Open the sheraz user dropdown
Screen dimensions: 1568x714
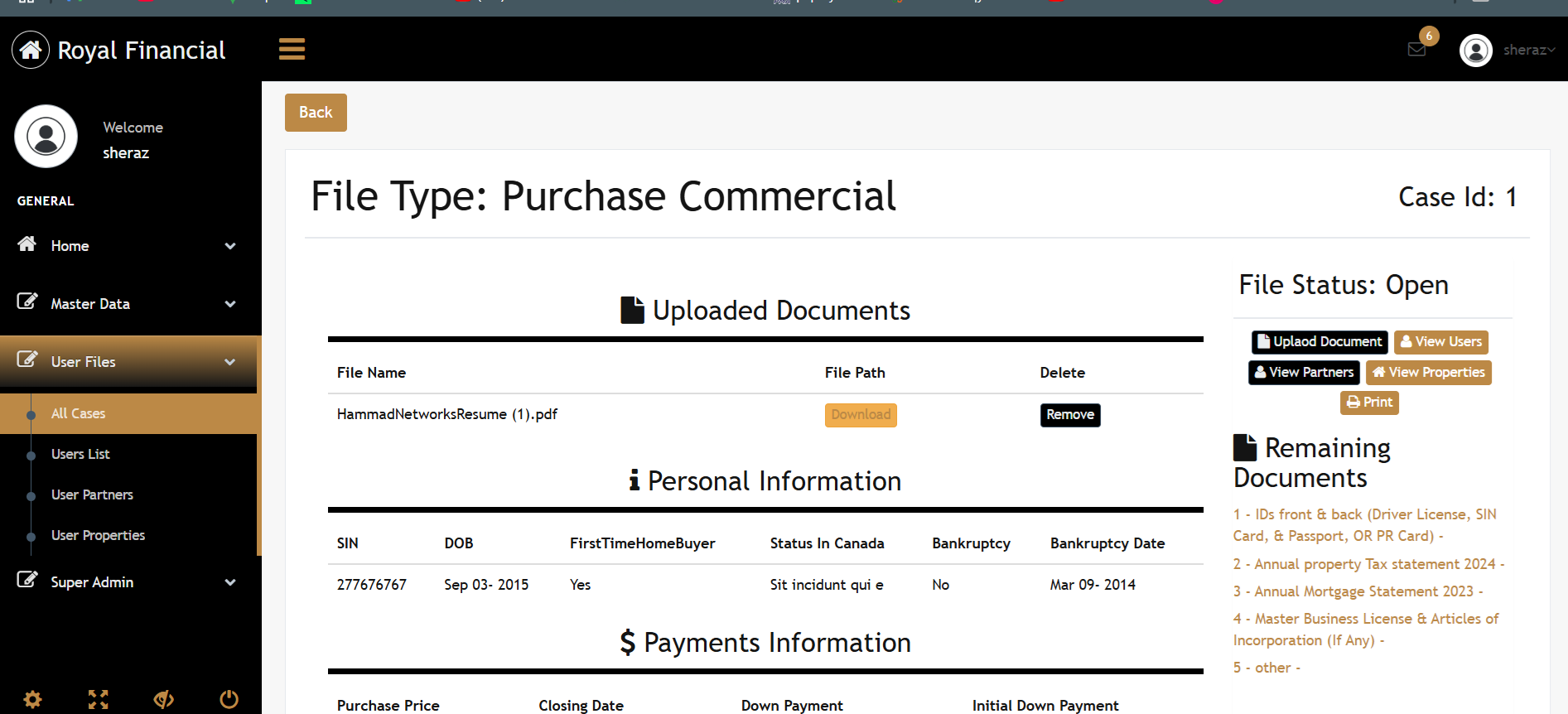point(1507,51)
